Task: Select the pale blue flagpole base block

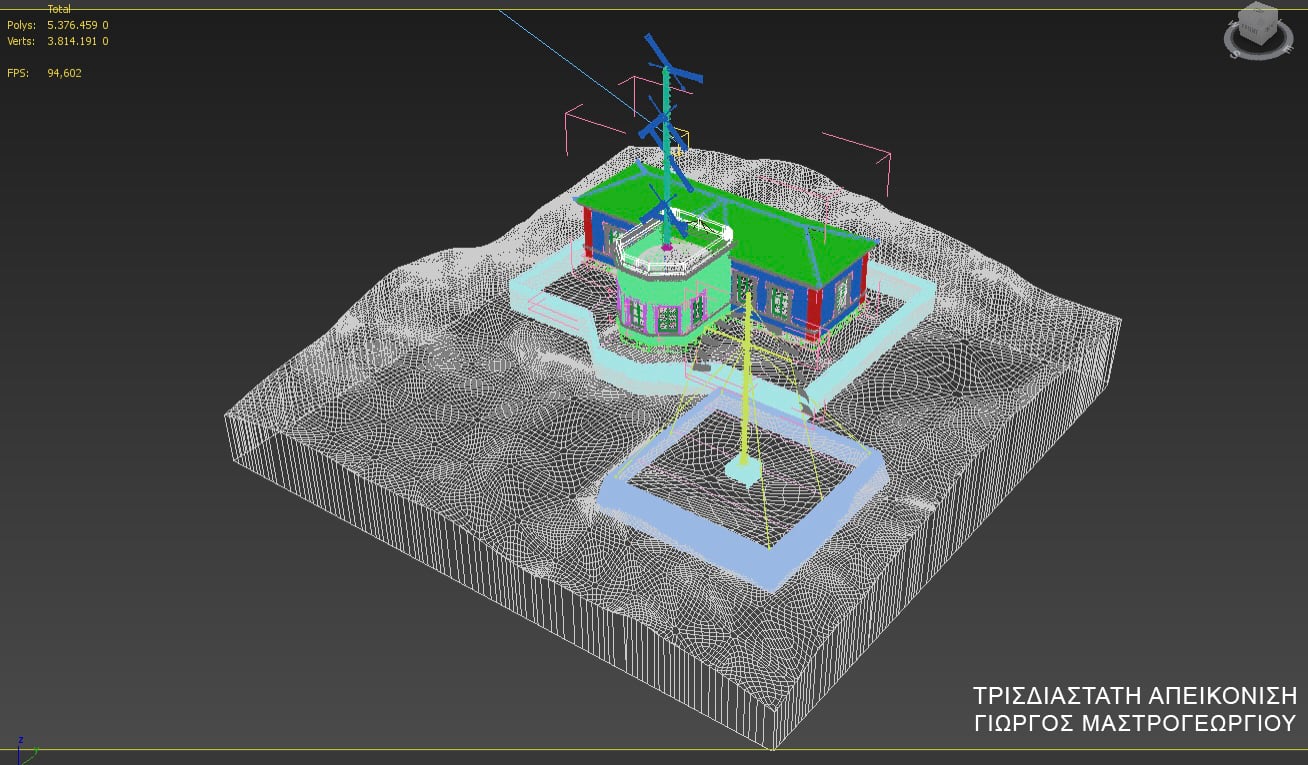Action: click(x=743, y=471)
